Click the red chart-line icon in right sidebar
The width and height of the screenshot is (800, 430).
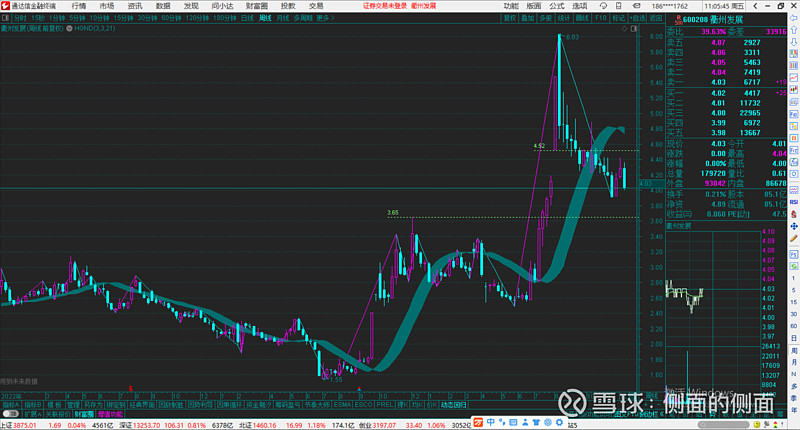pos(794,78)
